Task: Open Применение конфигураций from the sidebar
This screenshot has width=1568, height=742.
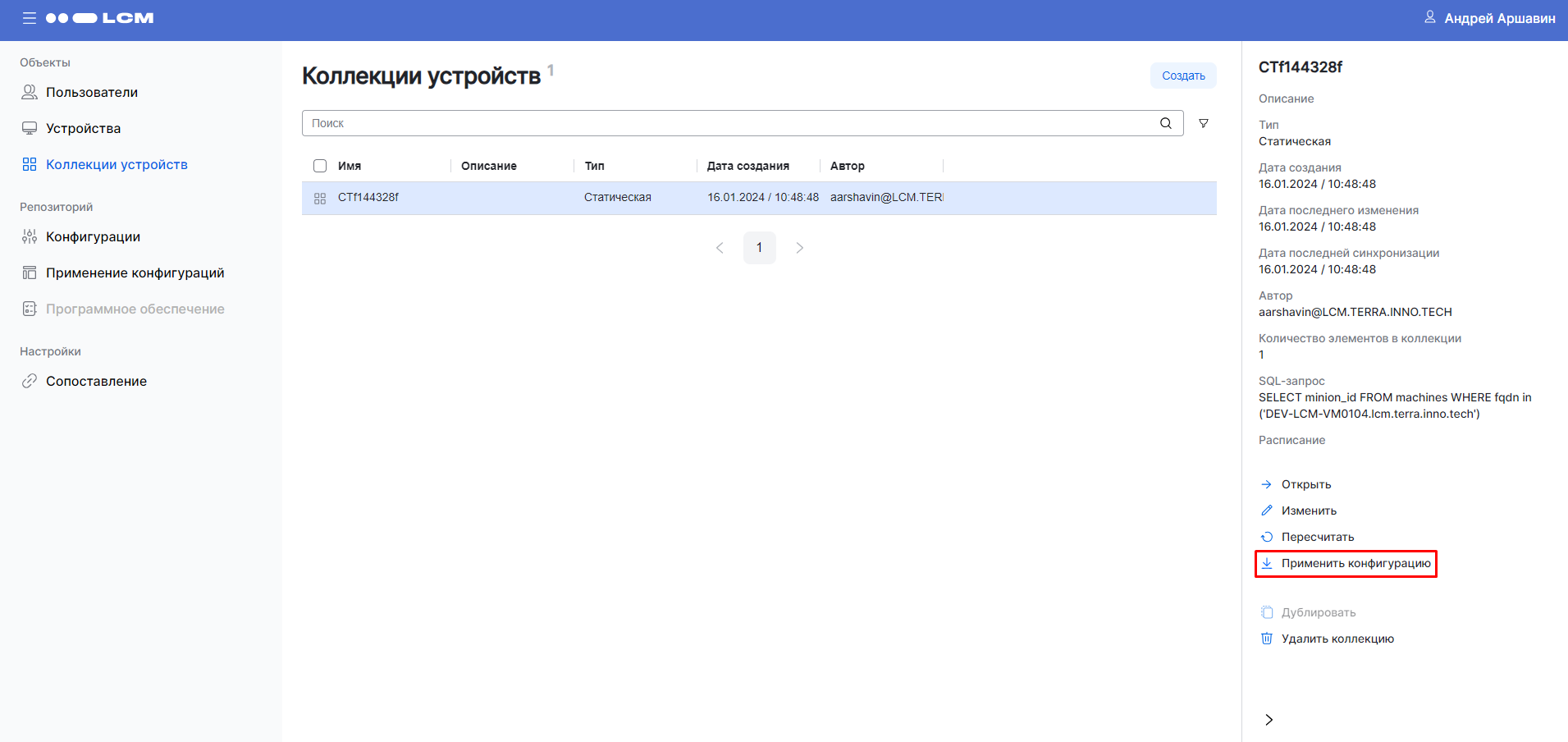Action: (x=136, y=273)
